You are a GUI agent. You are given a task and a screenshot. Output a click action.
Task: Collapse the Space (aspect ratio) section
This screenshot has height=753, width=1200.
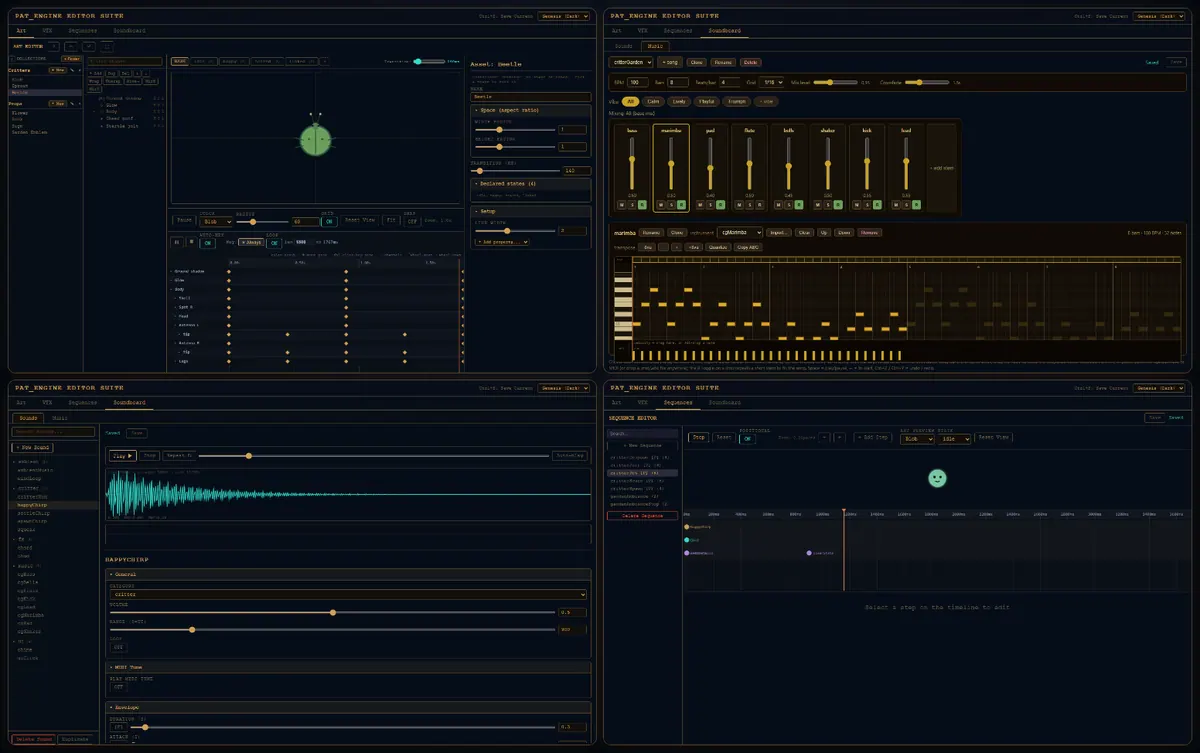coord(530,110)
